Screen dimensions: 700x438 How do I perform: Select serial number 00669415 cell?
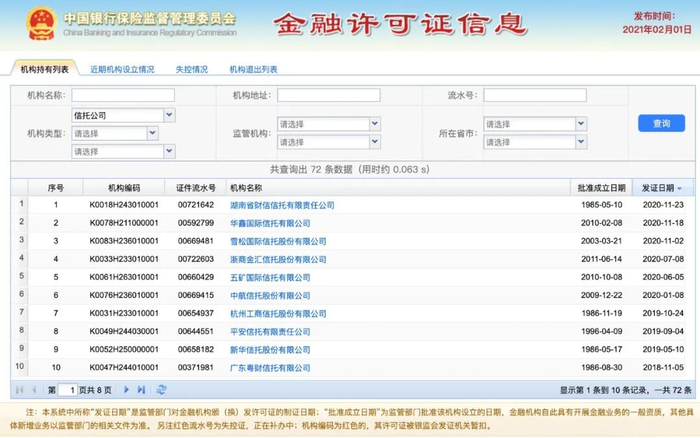(x=196, y=295)
